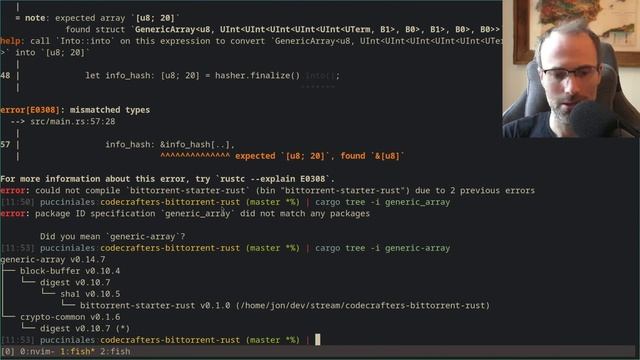The height and width of the screenshot is (360, 640).
Task: Click 'error[E0308]' mismatched types heading
Action: [x=75, y=110]
